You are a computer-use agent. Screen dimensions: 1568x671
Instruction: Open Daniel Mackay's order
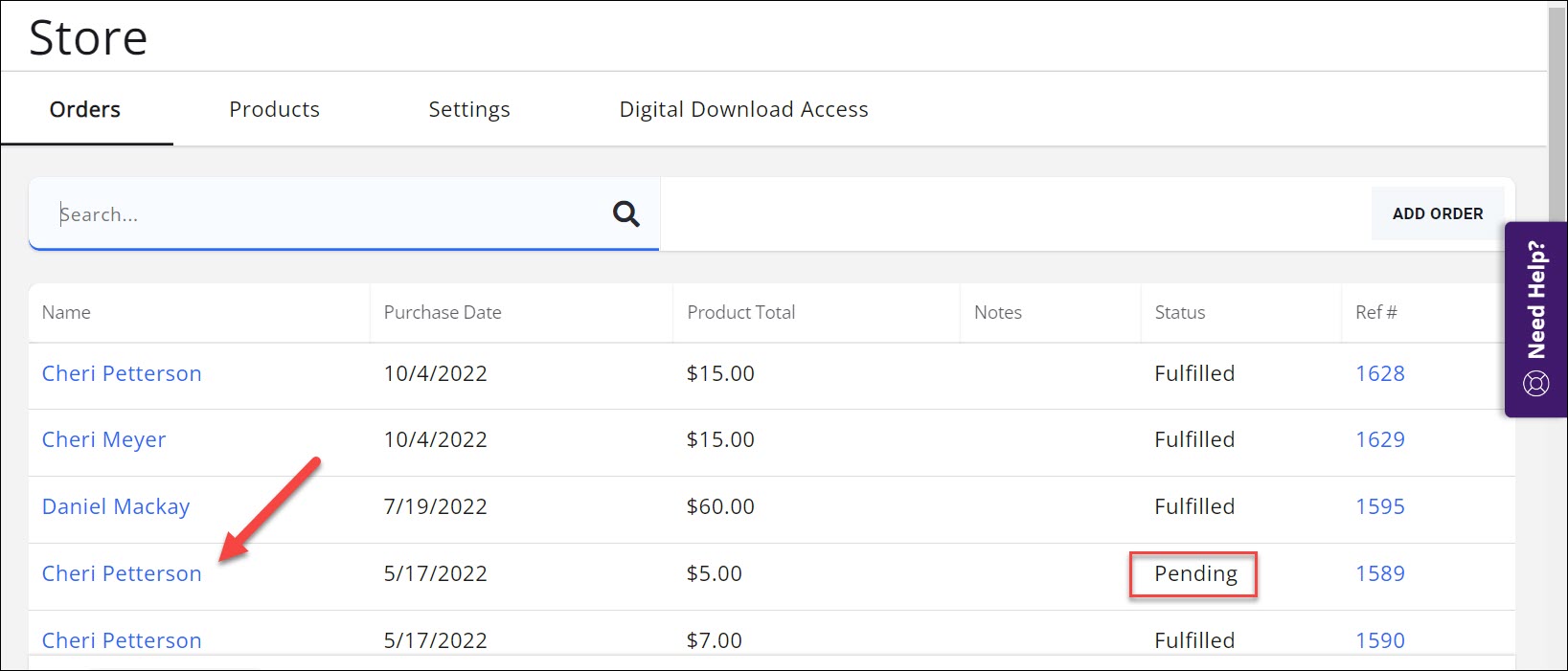(116, 506)
